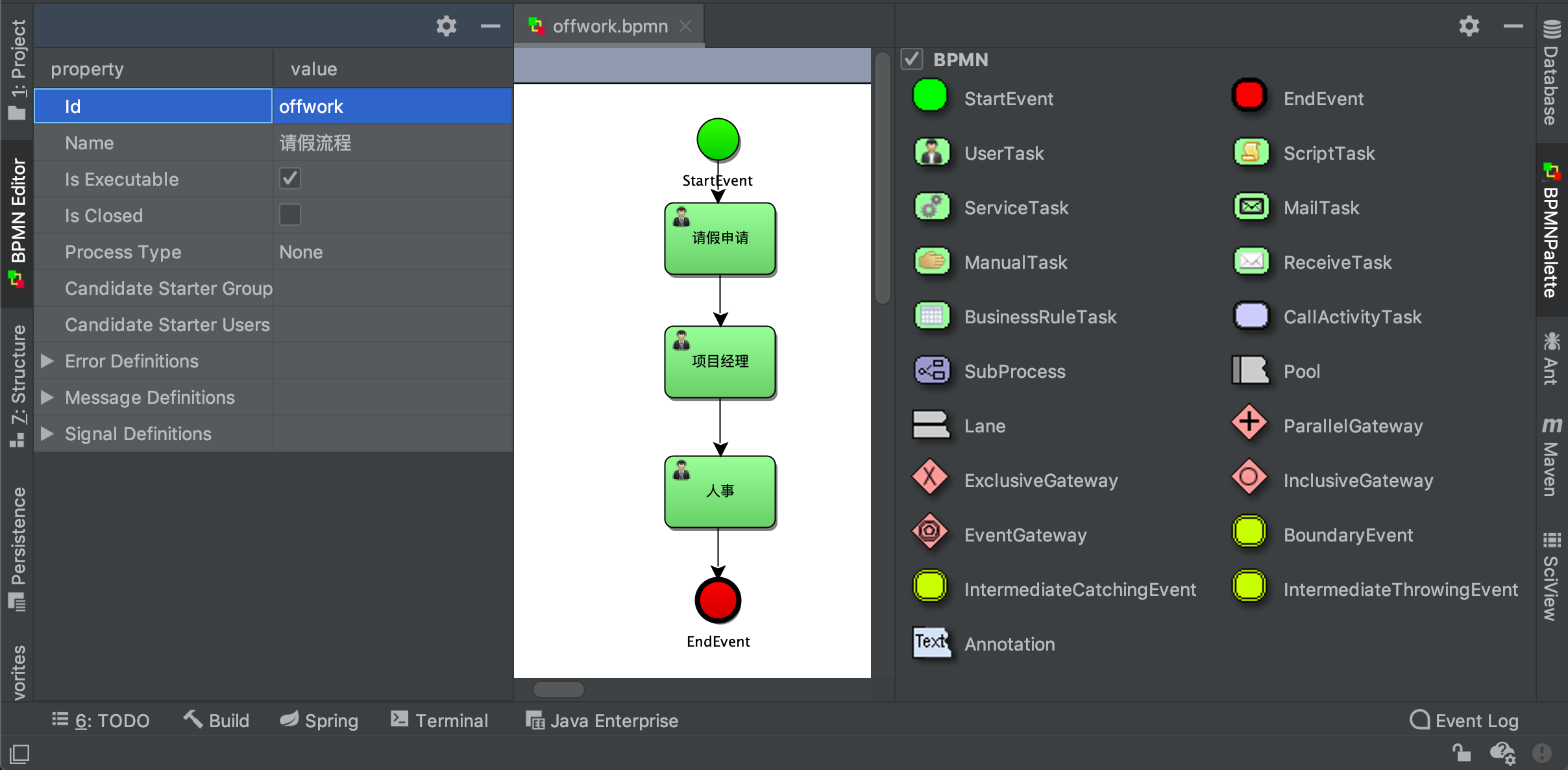
Task: Pick the ServiceTask icon in palette
Action: (932, 207)
